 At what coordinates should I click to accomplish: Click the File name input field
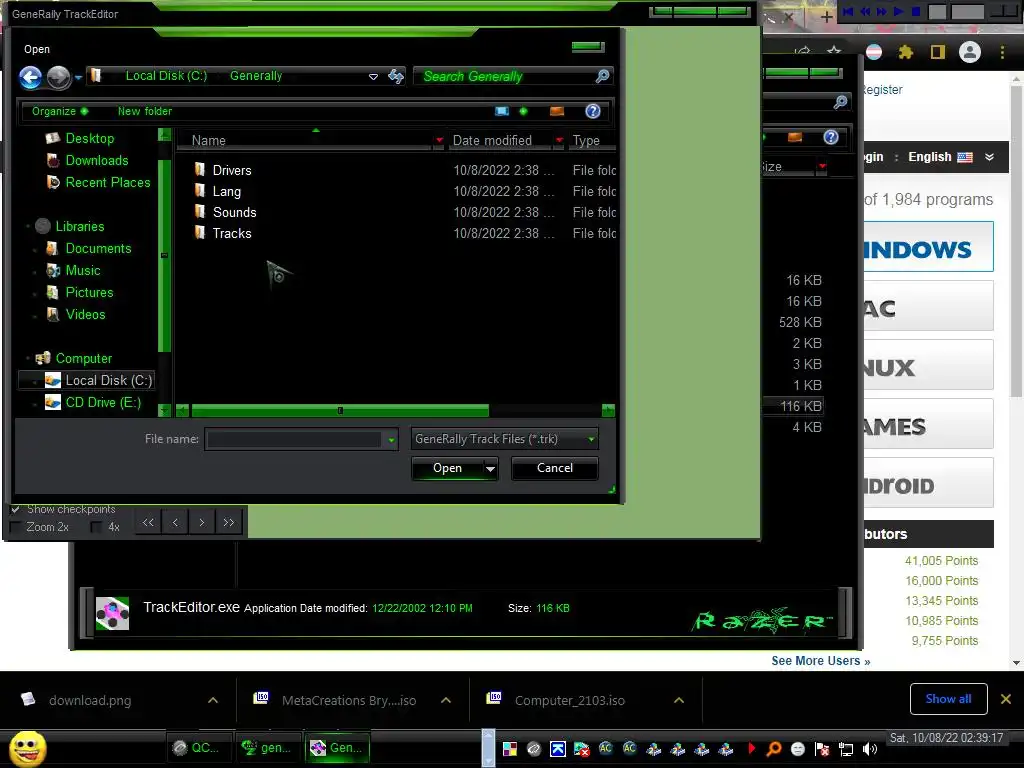[x=295, y=440]
